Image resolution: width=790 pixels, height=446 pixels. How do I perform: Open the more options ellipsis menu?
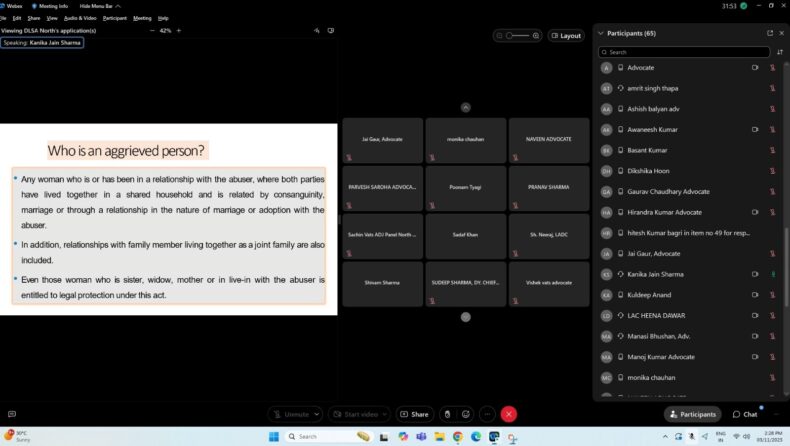point(486,414)
